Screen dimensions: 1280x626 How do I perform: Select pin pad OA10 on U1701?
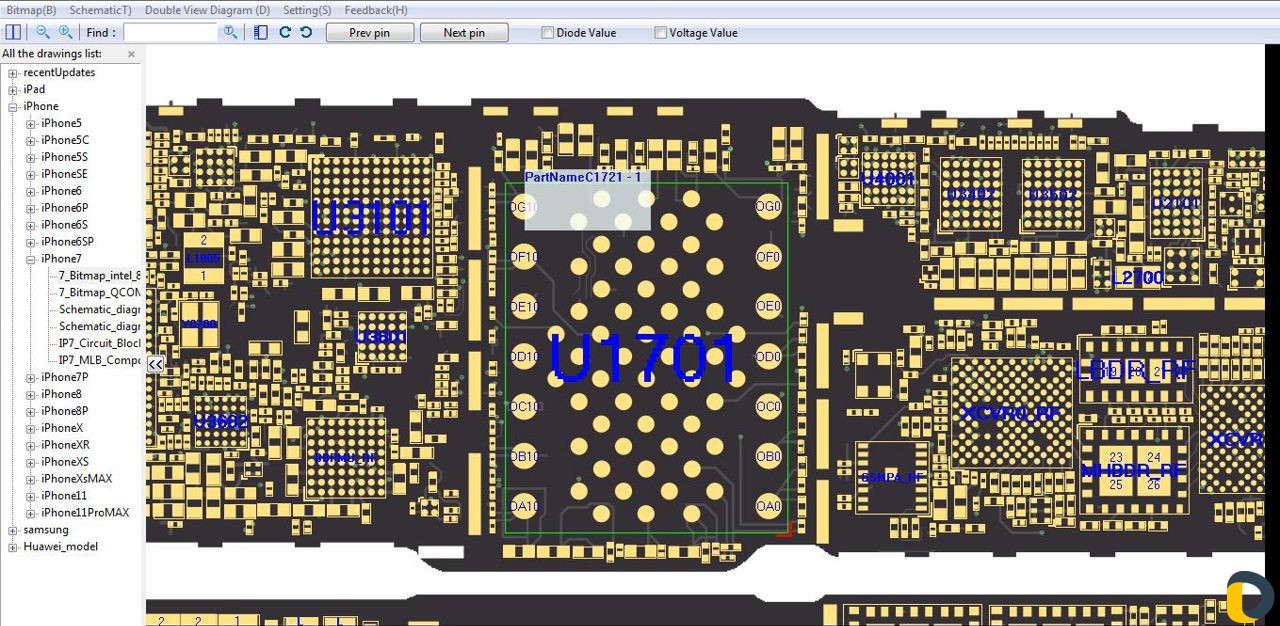pyautogui.click(x=524, y=507)
